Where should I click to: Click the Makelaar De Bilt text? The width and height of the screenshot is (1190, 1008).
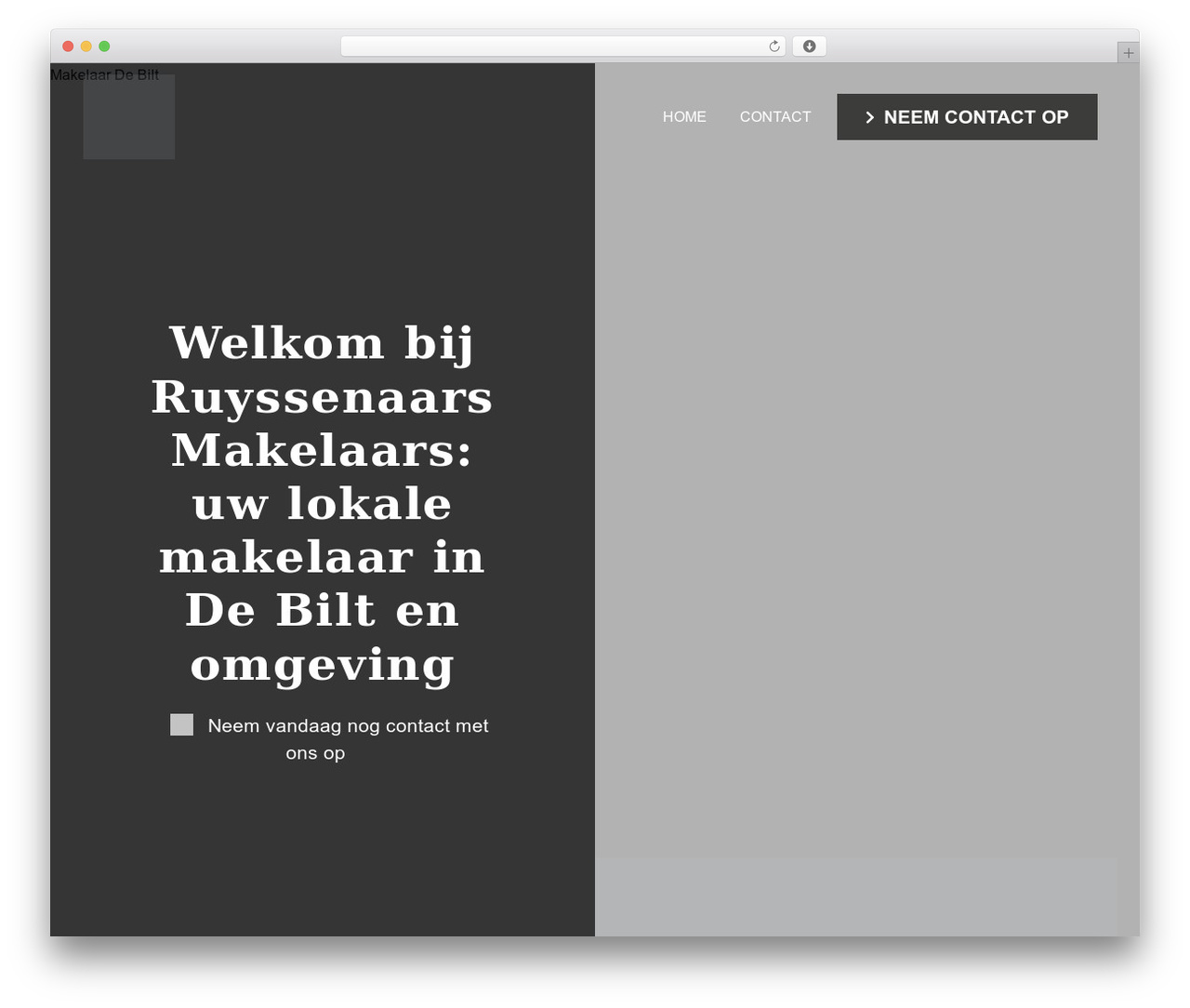pyautogui.click(x=104, y=75)
